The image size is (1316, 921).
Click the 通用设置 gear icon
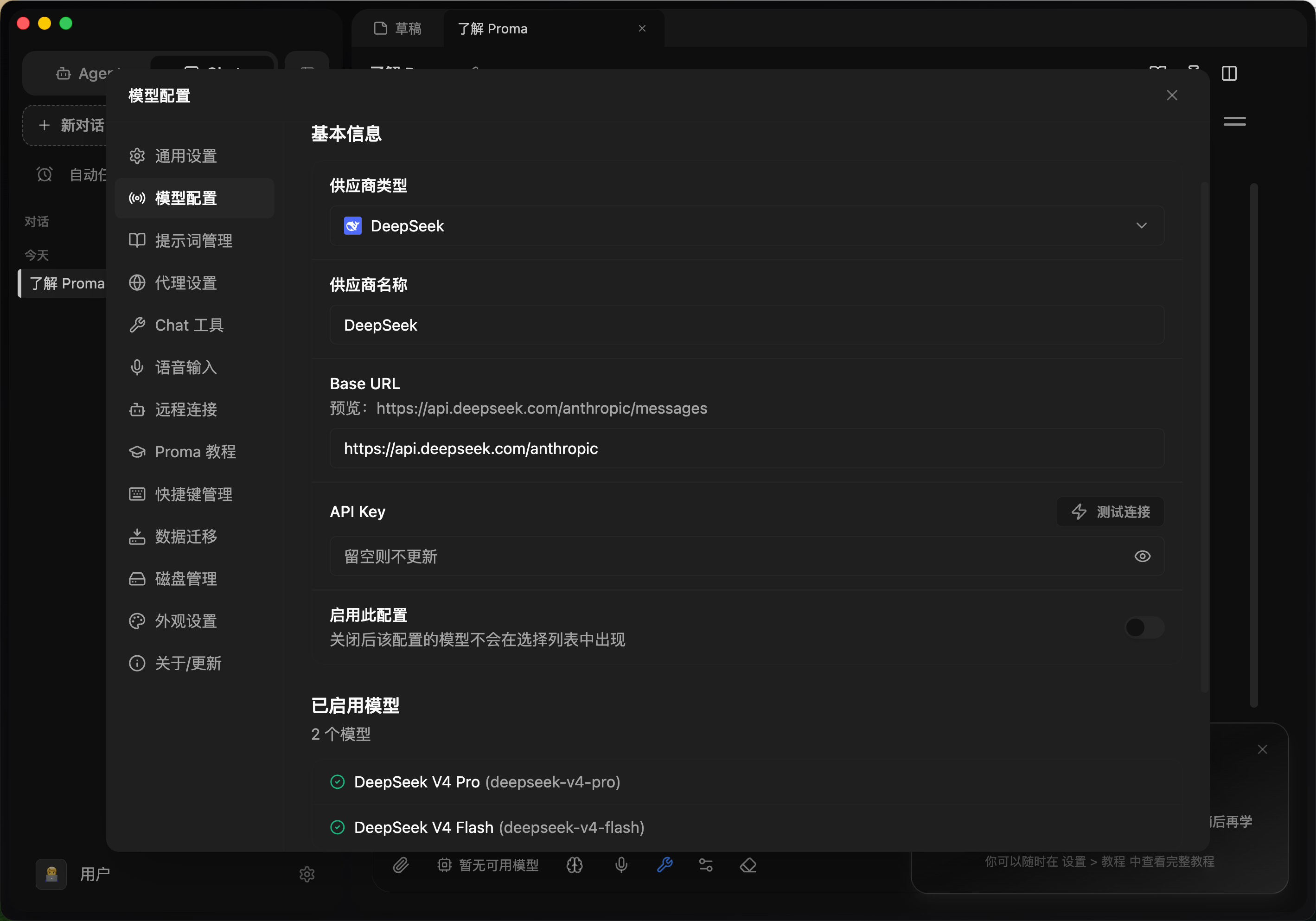[x=137, y=156]
